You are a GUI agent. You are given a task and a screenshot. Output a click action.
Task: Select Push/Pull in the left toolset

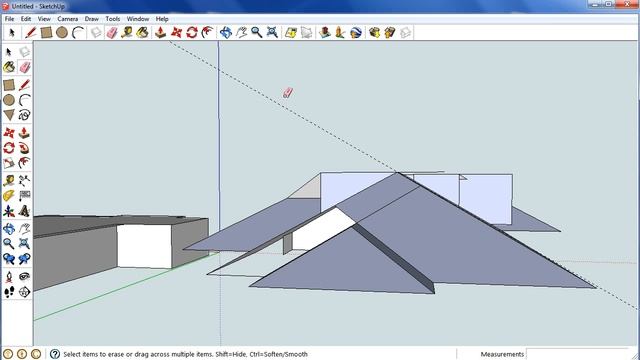click(24, 133)
